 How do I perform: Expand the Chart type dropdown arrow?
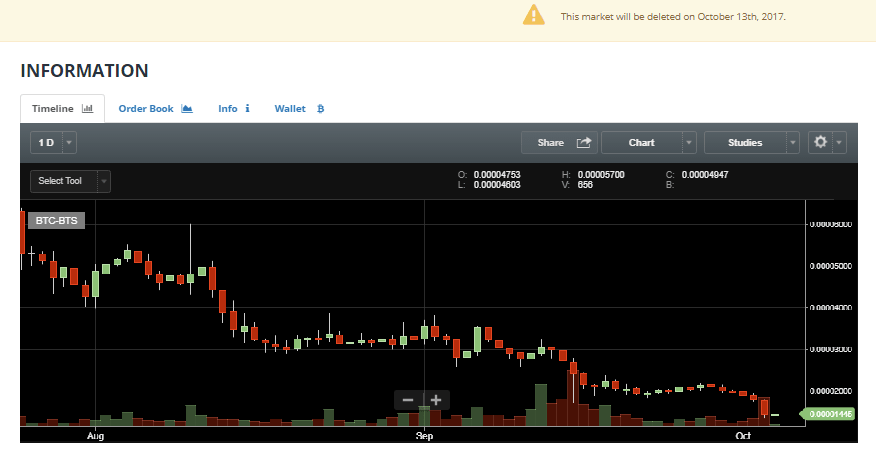(x=689, y=143)
